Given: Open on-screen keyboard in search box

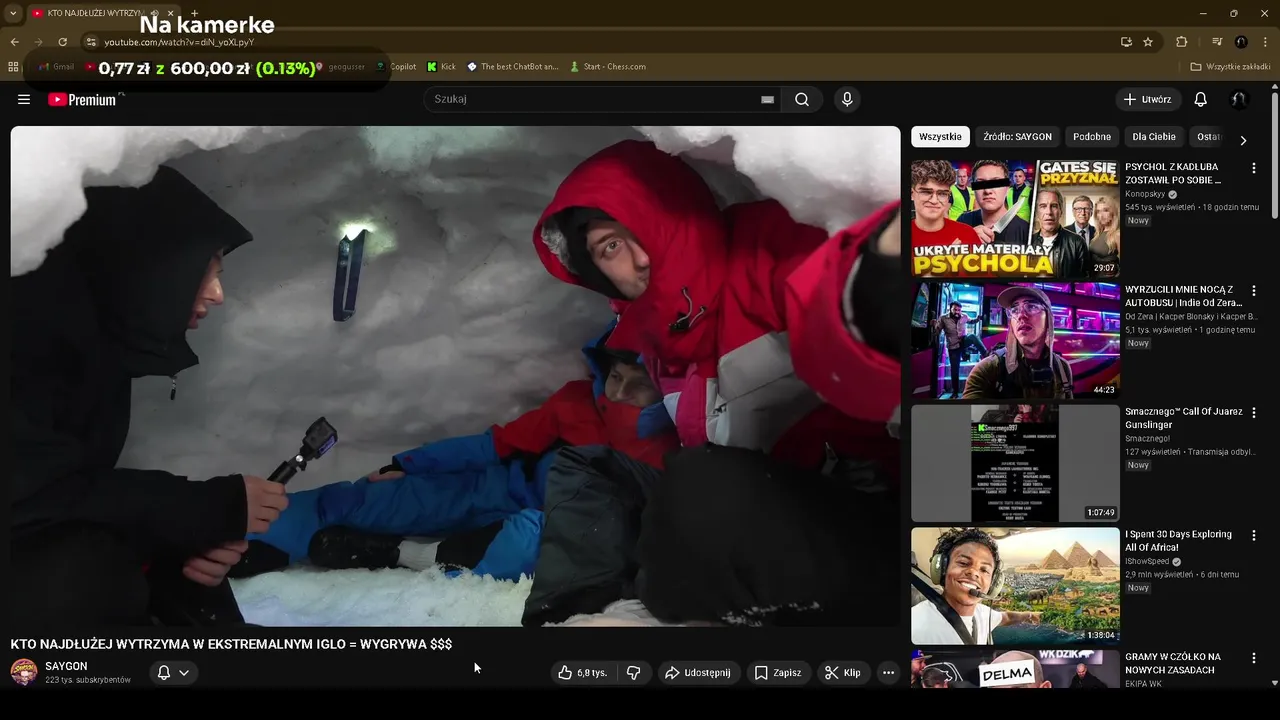Looking at the screenshot, I should coord(767,99).
